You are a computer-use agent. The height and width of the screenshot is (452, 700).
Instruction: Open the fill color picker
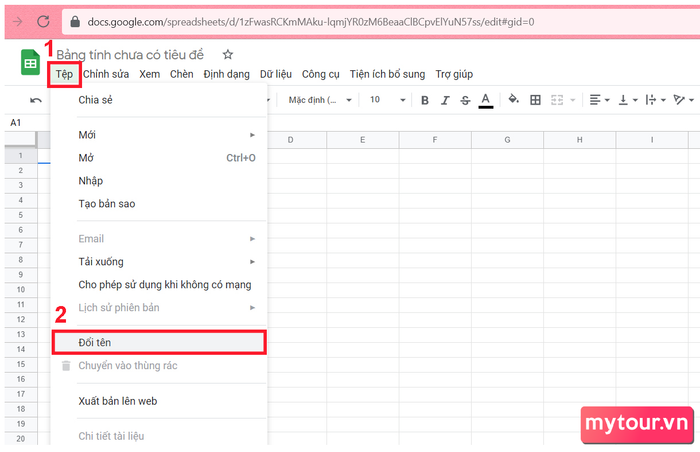[513, 99]
